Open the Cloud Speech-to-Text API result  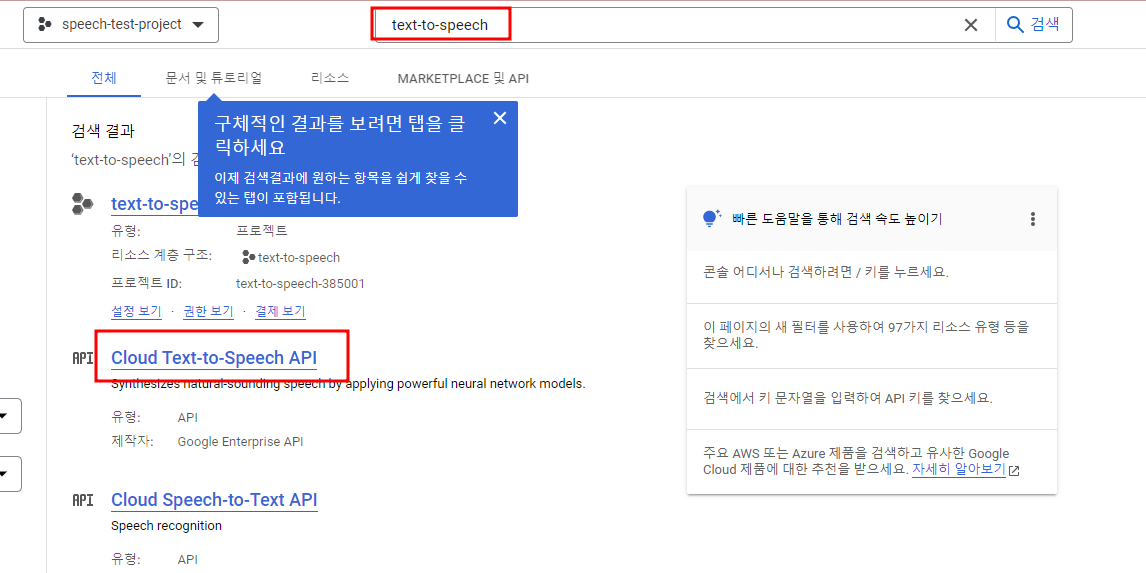pos(214,500)
